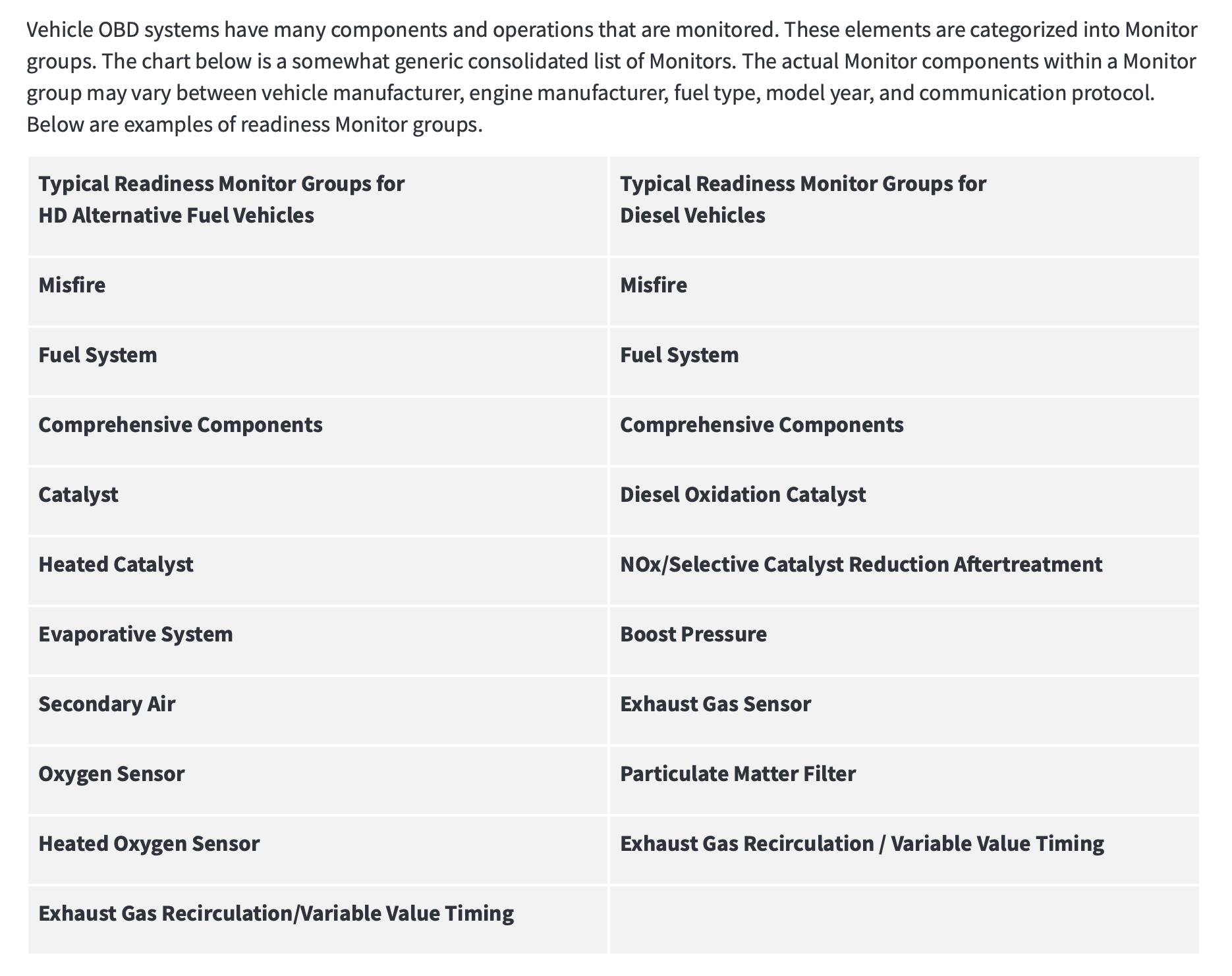Image resolution: width=1232 pixels, height=976 pixels.
Task: Click Fuel System in the diesel column
Action: 679,355
